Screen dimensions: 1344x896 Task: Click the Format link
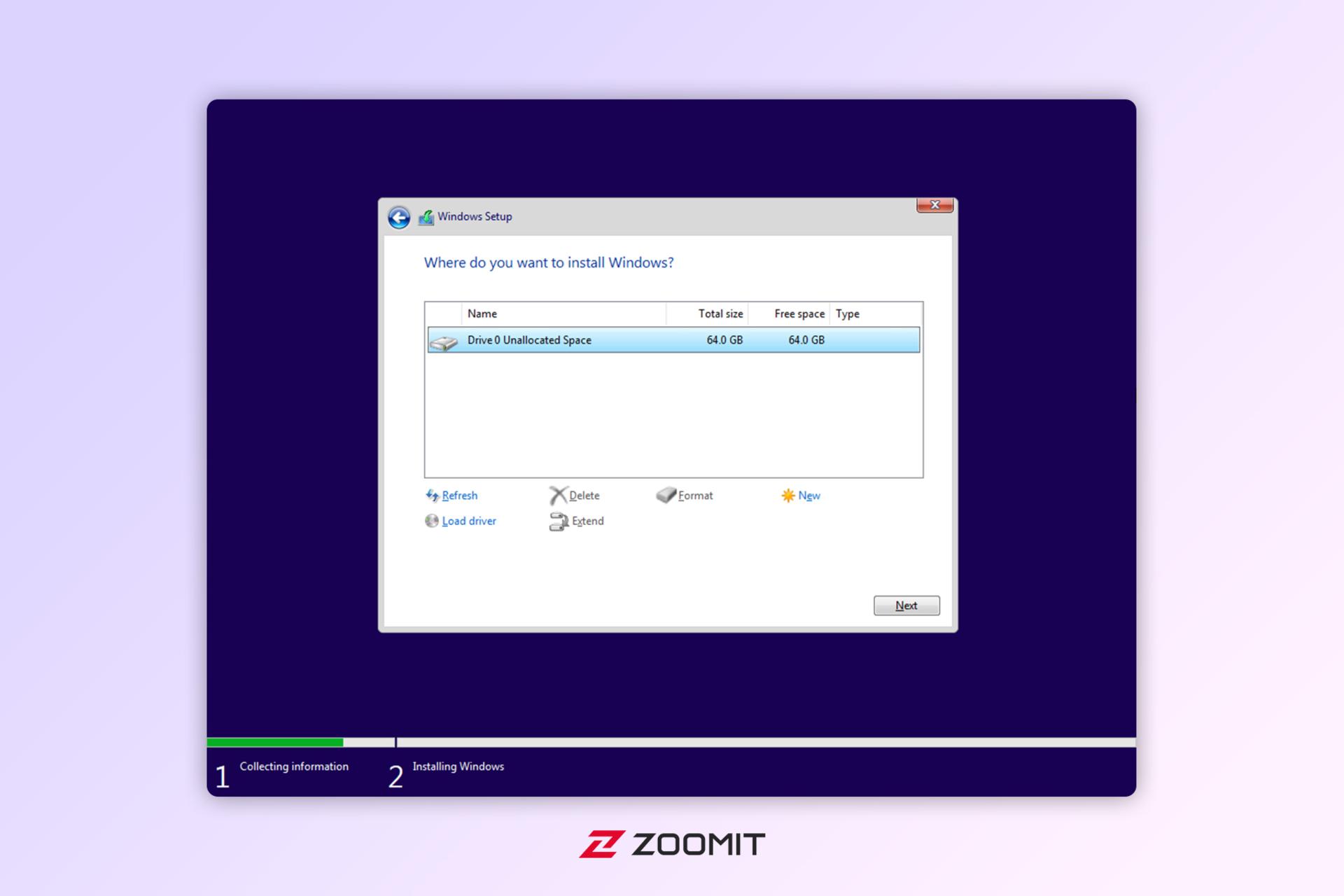[x=696, y=496]
